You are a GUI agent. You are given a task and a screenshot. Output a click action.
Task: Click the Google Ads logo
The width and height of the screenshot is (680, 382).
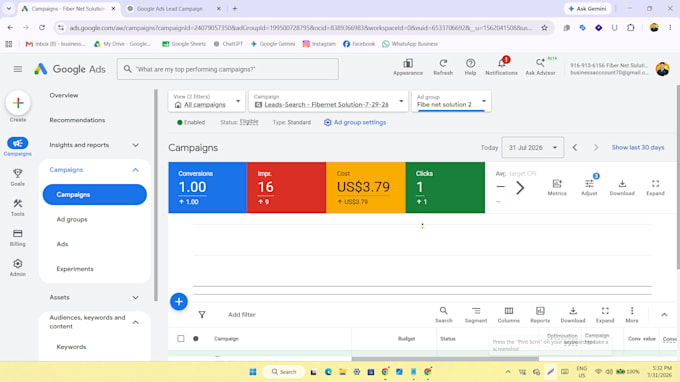click(x=70, y=69)
